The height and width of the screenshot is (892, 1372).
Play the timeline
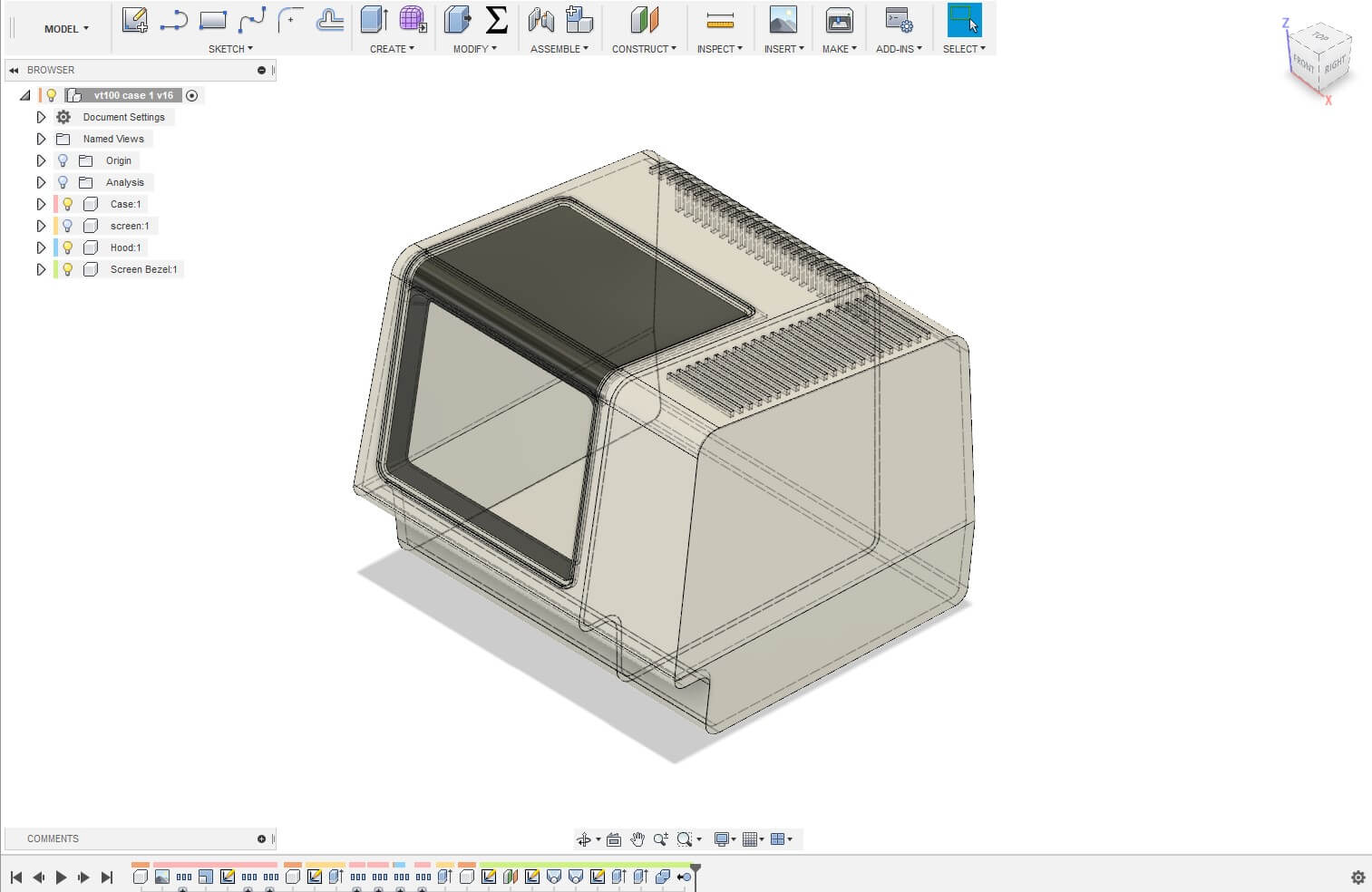pyautogui.click(x=61, y=877)
